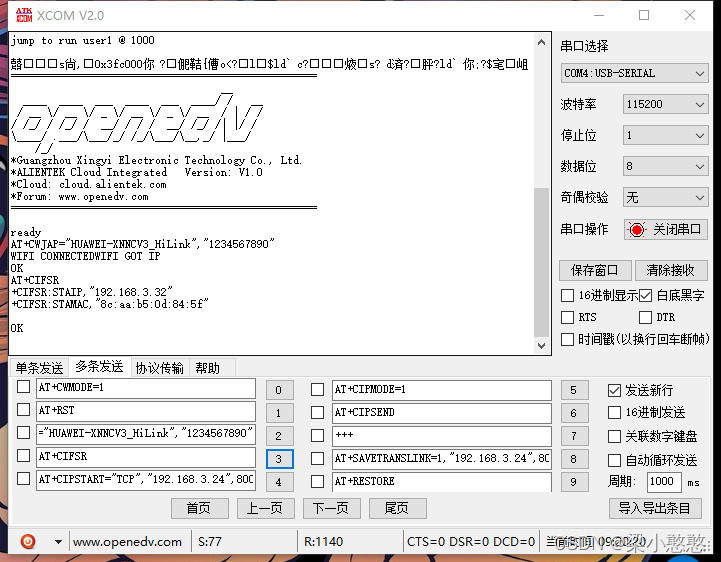The image size is (721, 562).
Task: Click send button 9 for AT+RESTORE
Action: click(x=574, y=482)
